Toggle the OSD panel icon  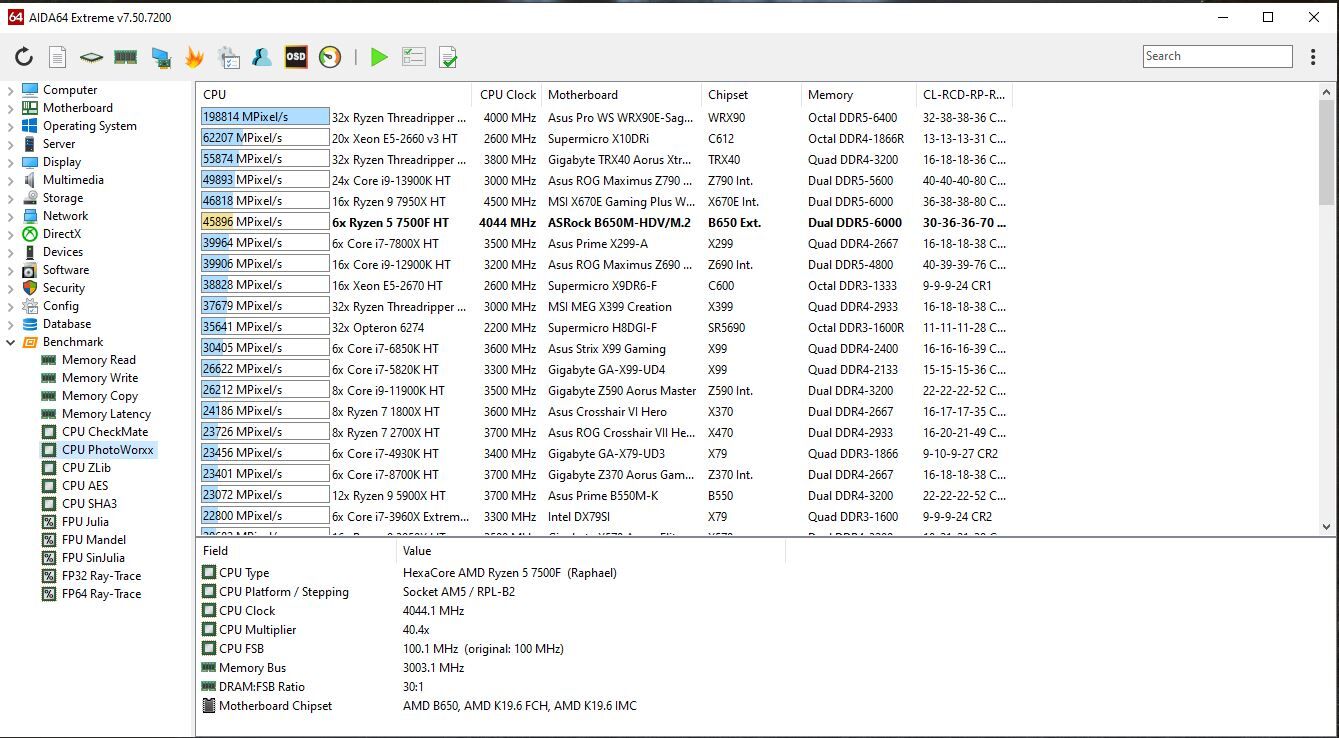pos(296,57)
